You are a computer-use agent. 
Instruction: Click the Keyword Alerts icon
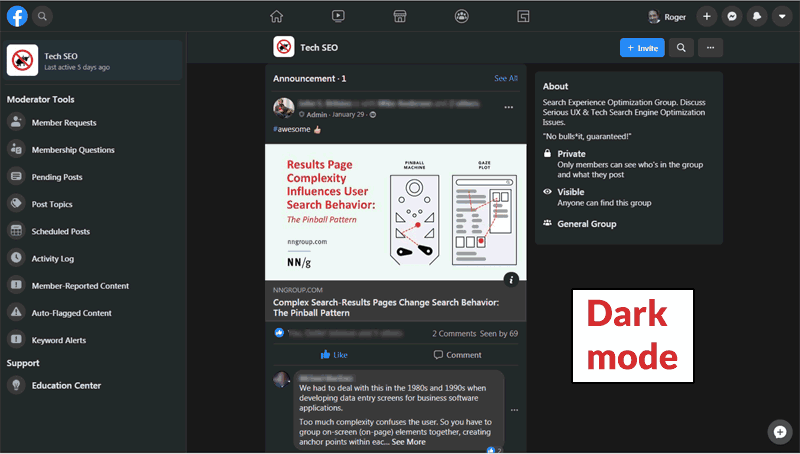[x=16, y=339]
